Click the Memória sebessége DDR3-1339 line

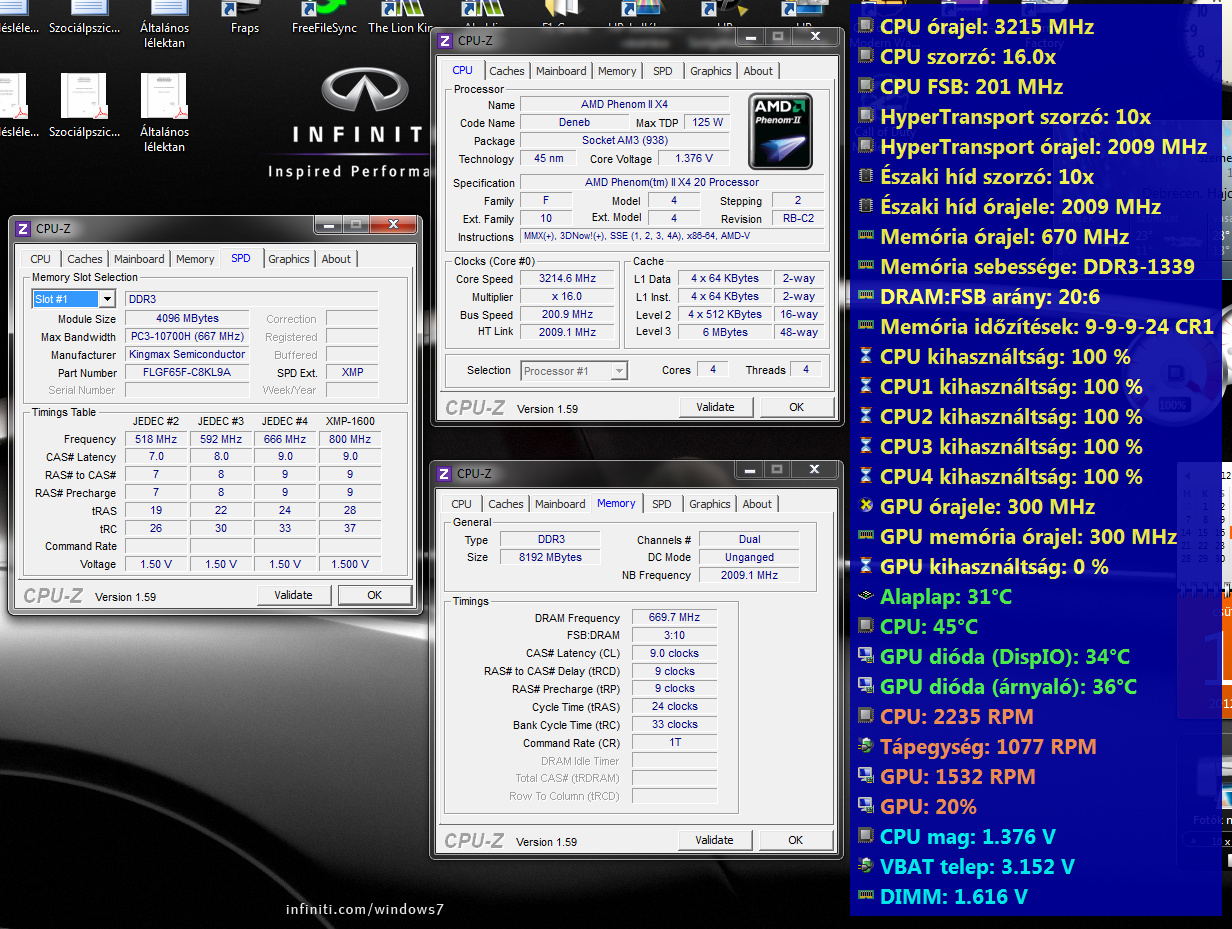coord(1037,266)
